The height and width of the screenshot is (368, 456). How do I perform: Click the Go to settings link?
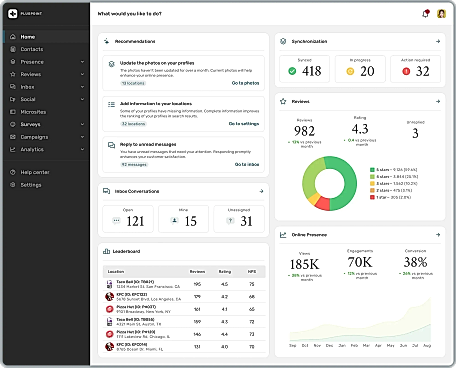(x=244, y=124)
